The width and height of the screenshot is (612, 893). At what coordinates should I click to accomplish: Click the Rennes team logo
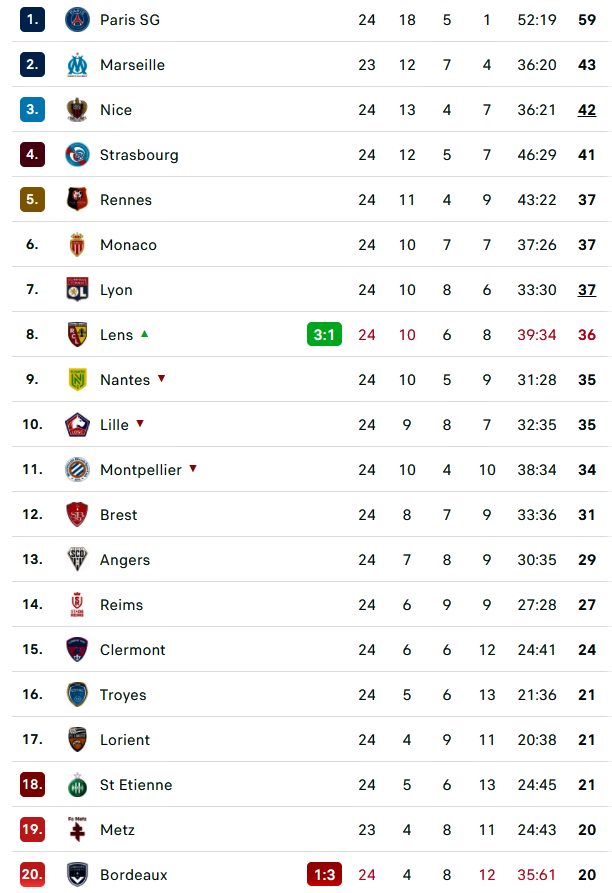click(77, 200)
